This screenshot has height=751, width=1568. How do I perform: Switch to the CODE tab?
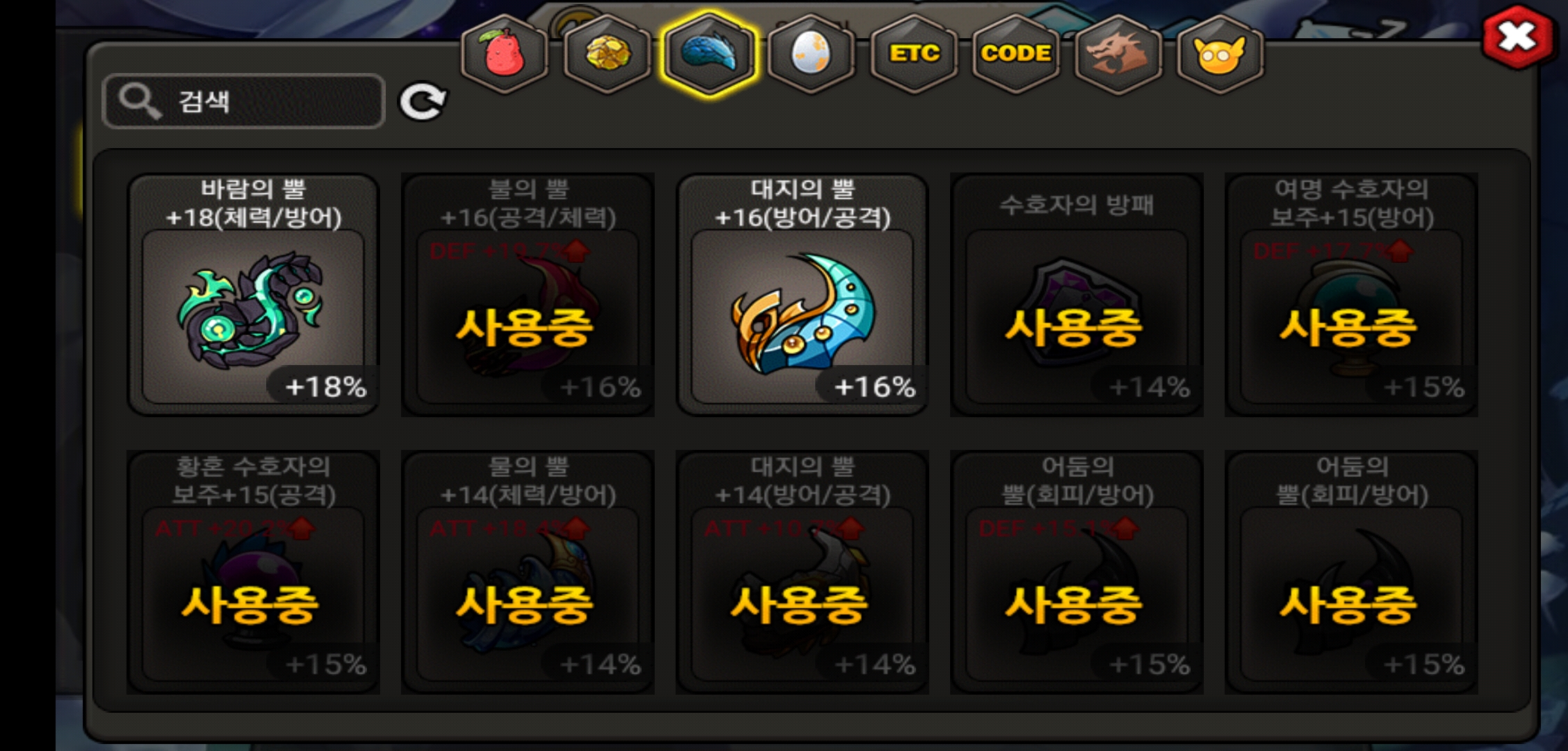[1016, 54]
